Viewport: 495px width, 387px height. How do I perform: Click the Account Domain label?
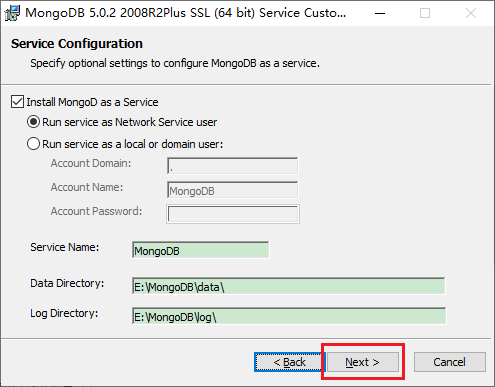91,163
